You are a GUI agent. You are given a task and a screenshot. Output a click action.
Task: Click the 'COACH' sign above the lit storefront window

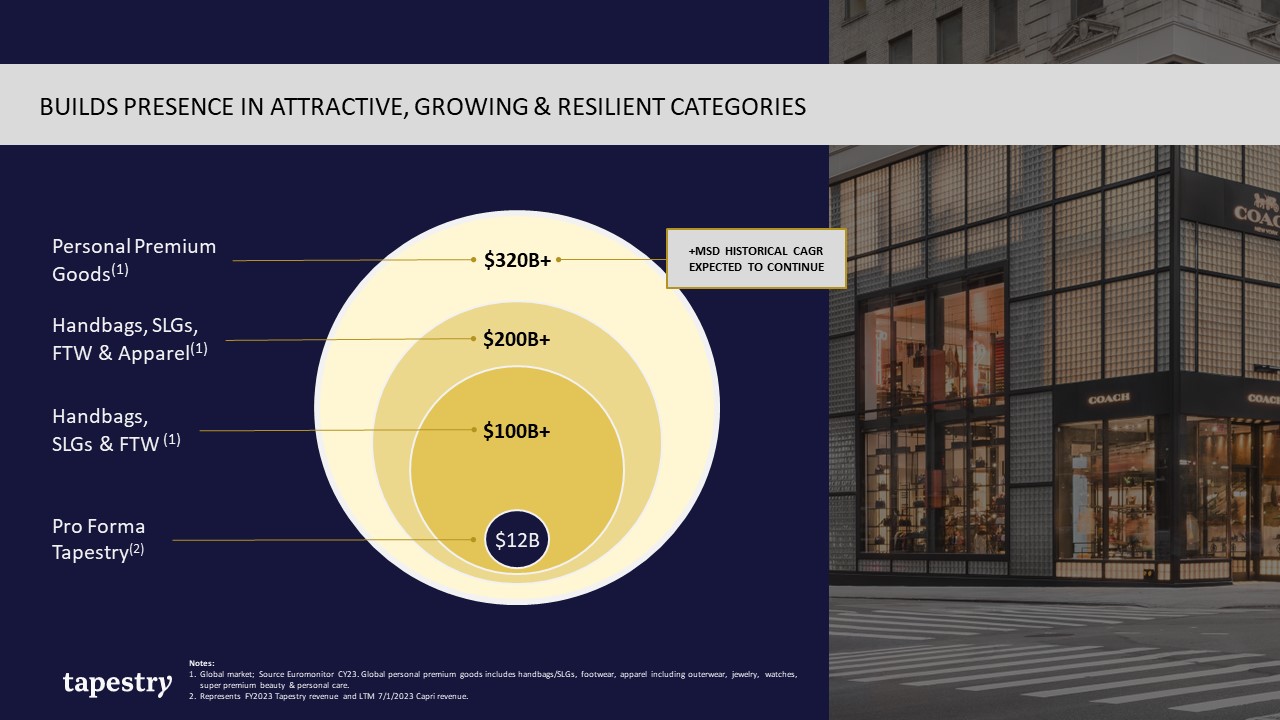tap(1108, 398)
